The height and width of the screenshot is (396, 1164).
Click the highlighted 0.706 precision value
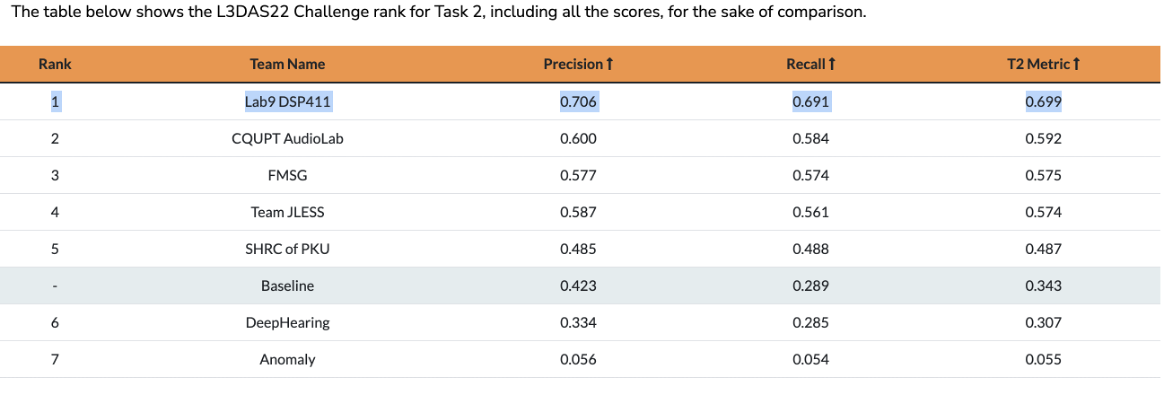pos(578,102)
